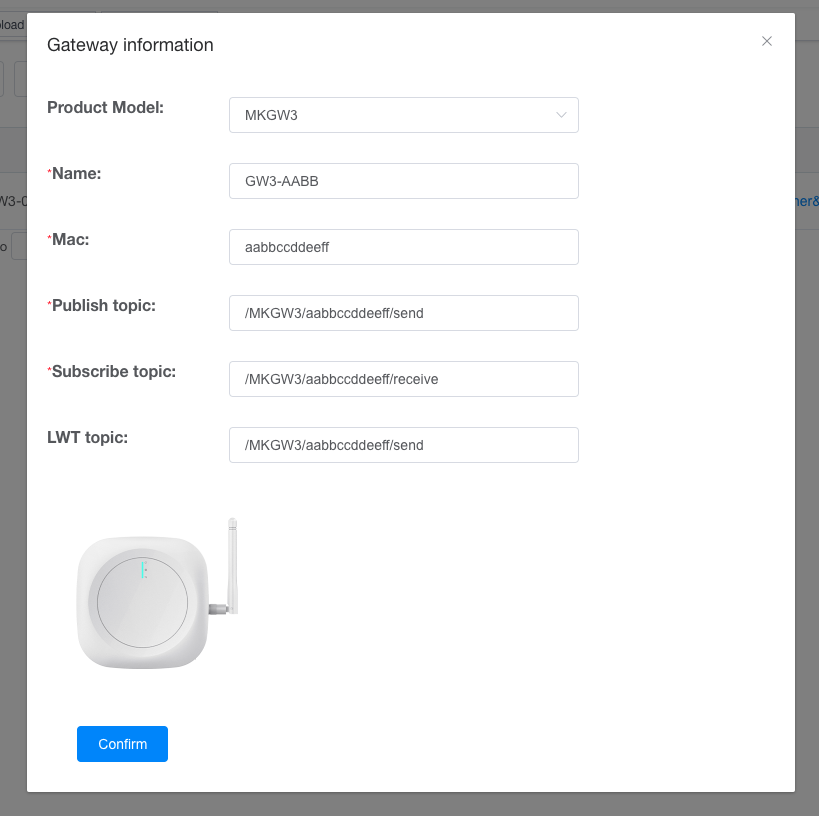Click the gateway device product image

(157, 593)
